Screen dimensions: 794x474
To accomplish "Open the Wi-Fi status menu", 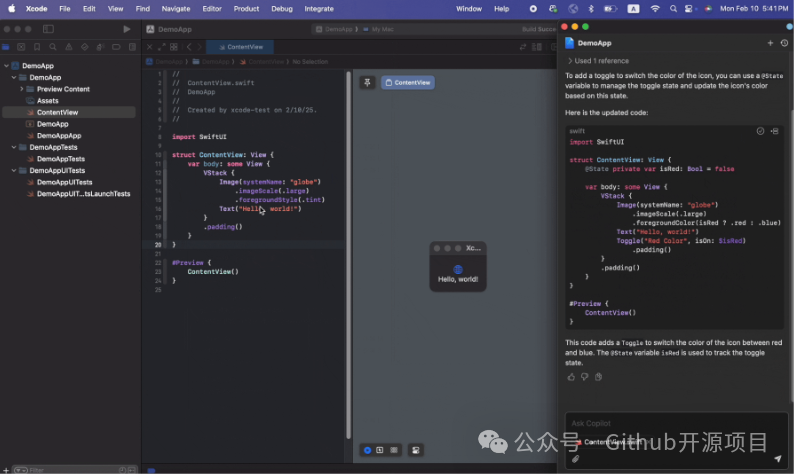I will [x=655, y=9].
